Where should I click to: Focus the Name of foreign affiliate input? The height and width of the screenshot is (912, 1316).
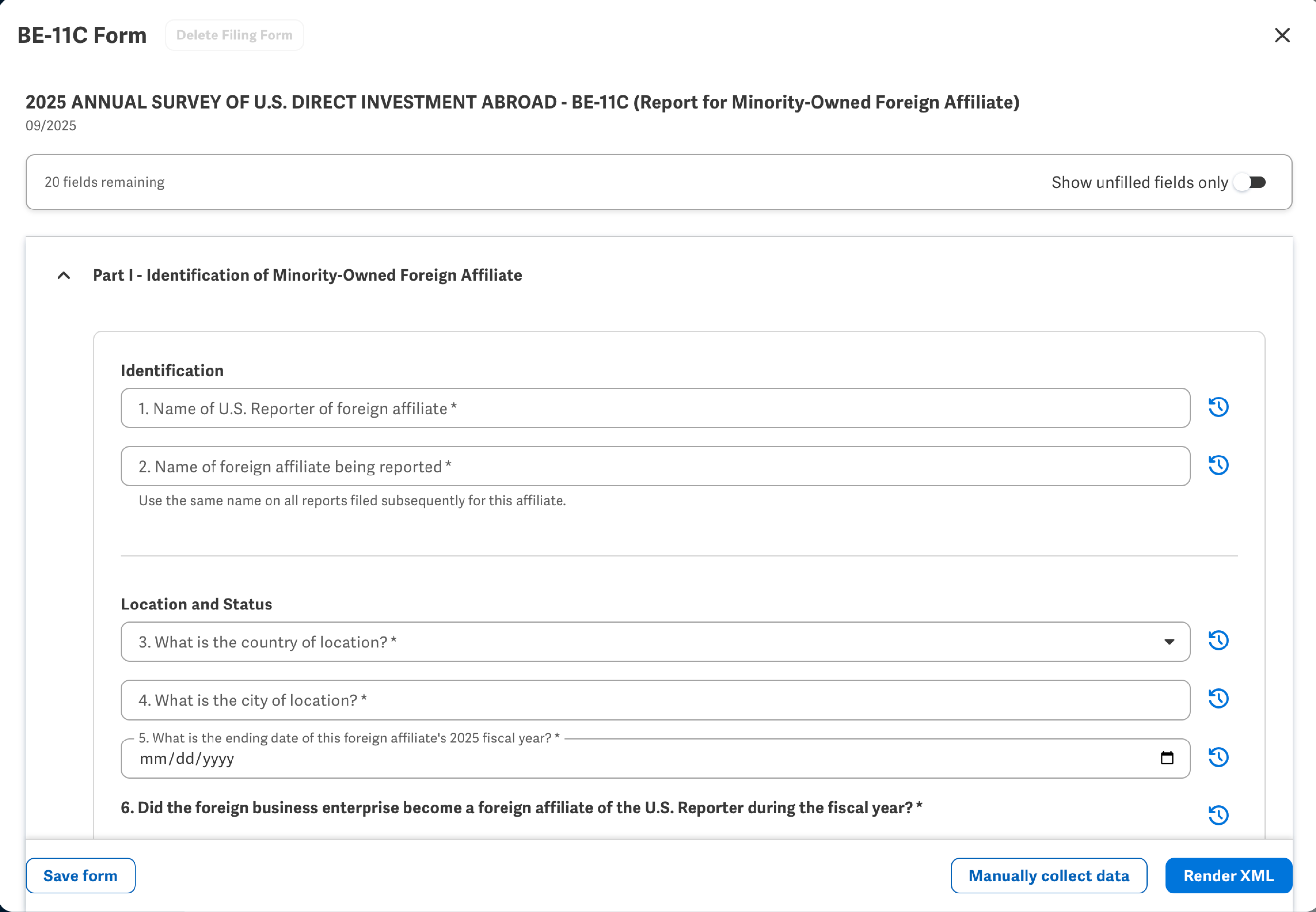click(x=655, y=466)
